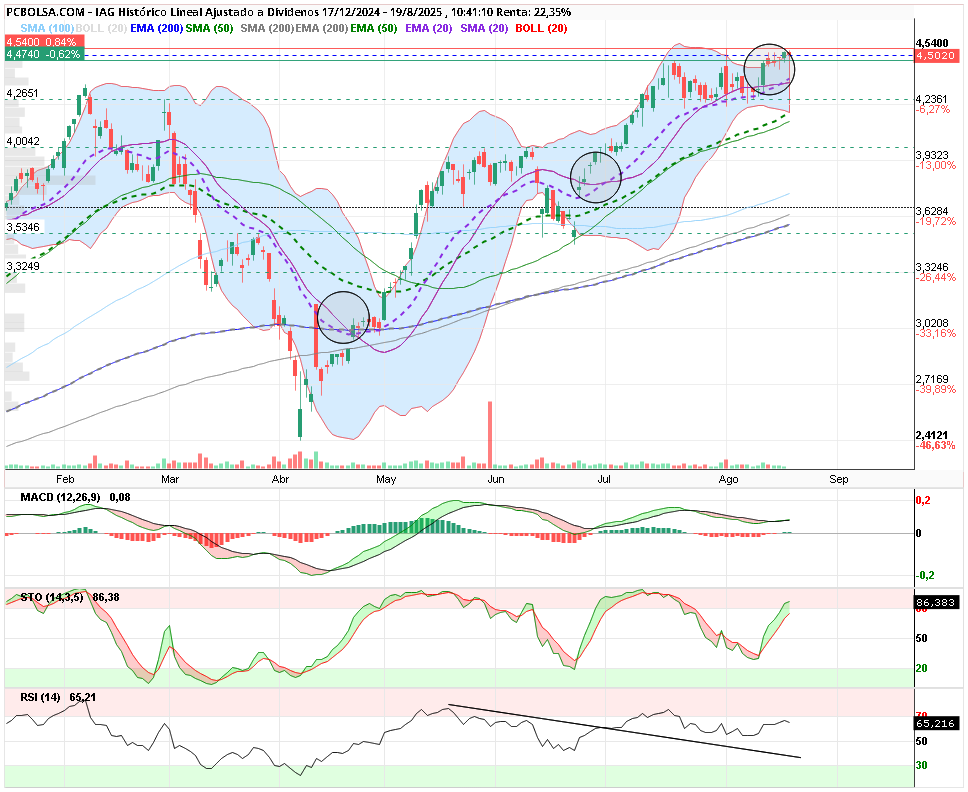This screenshot has height=792, width=968.
Task: Click the green SMA (50) legend label
Action: 209,28
